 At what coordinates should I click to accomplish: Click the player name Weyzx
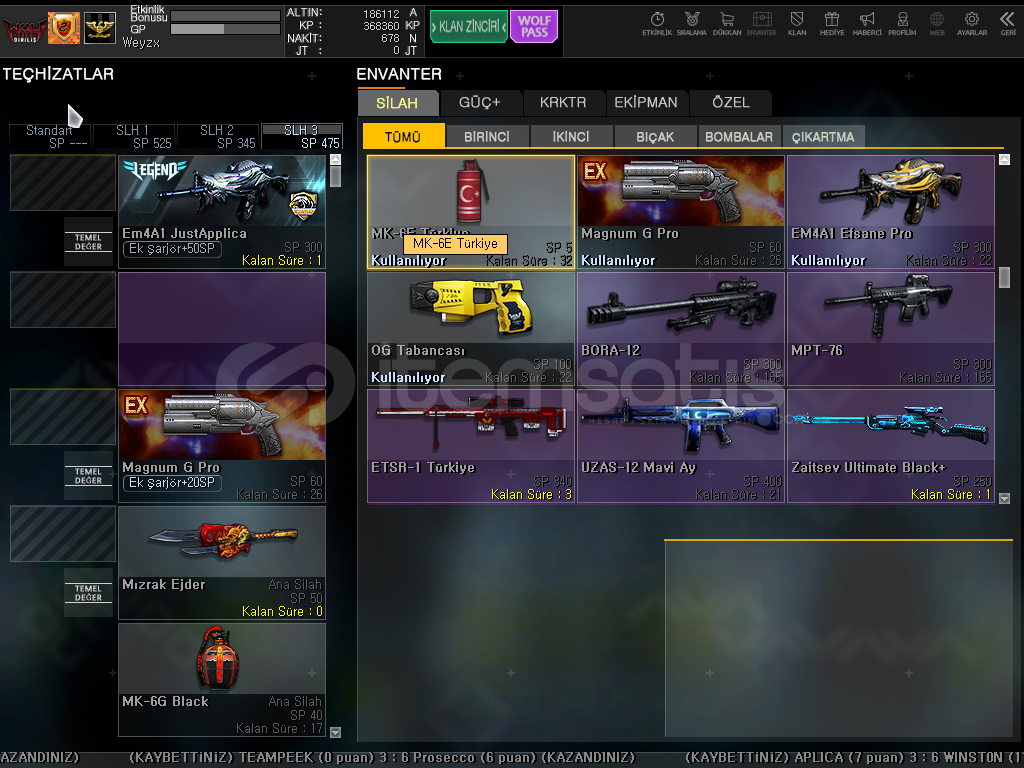pyautogui.click(x=141, y=42)
